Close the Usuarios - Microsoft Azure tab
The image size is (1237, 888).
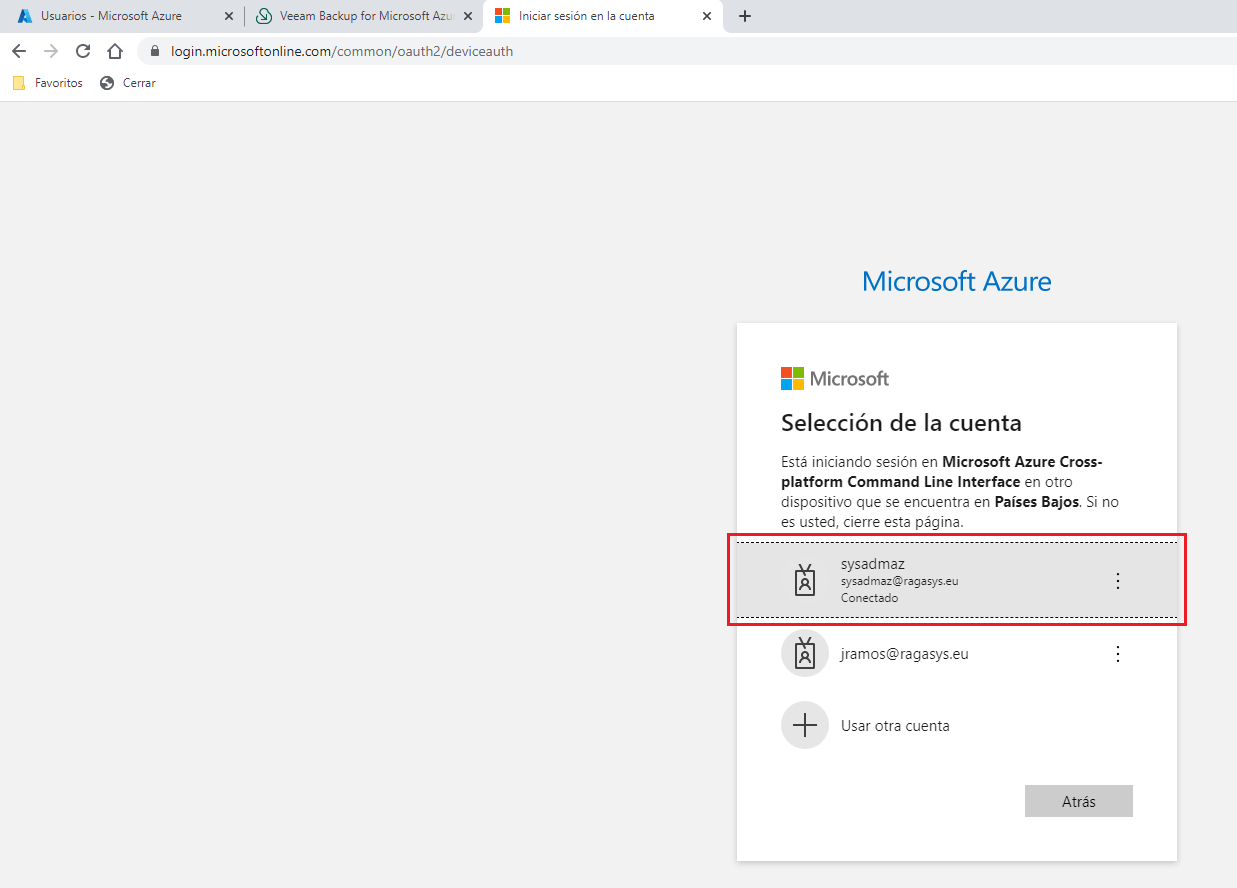228,16
